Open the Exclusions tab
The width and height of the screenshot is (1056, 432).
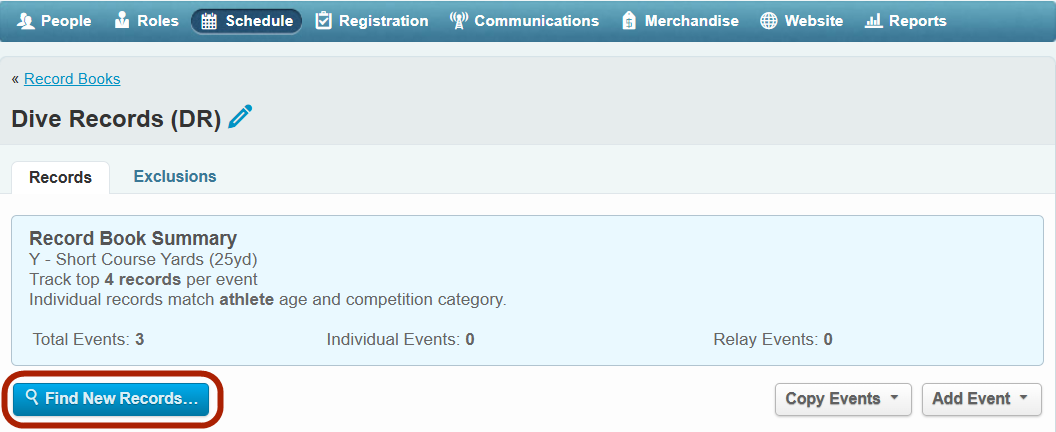(x=175, y=176)
